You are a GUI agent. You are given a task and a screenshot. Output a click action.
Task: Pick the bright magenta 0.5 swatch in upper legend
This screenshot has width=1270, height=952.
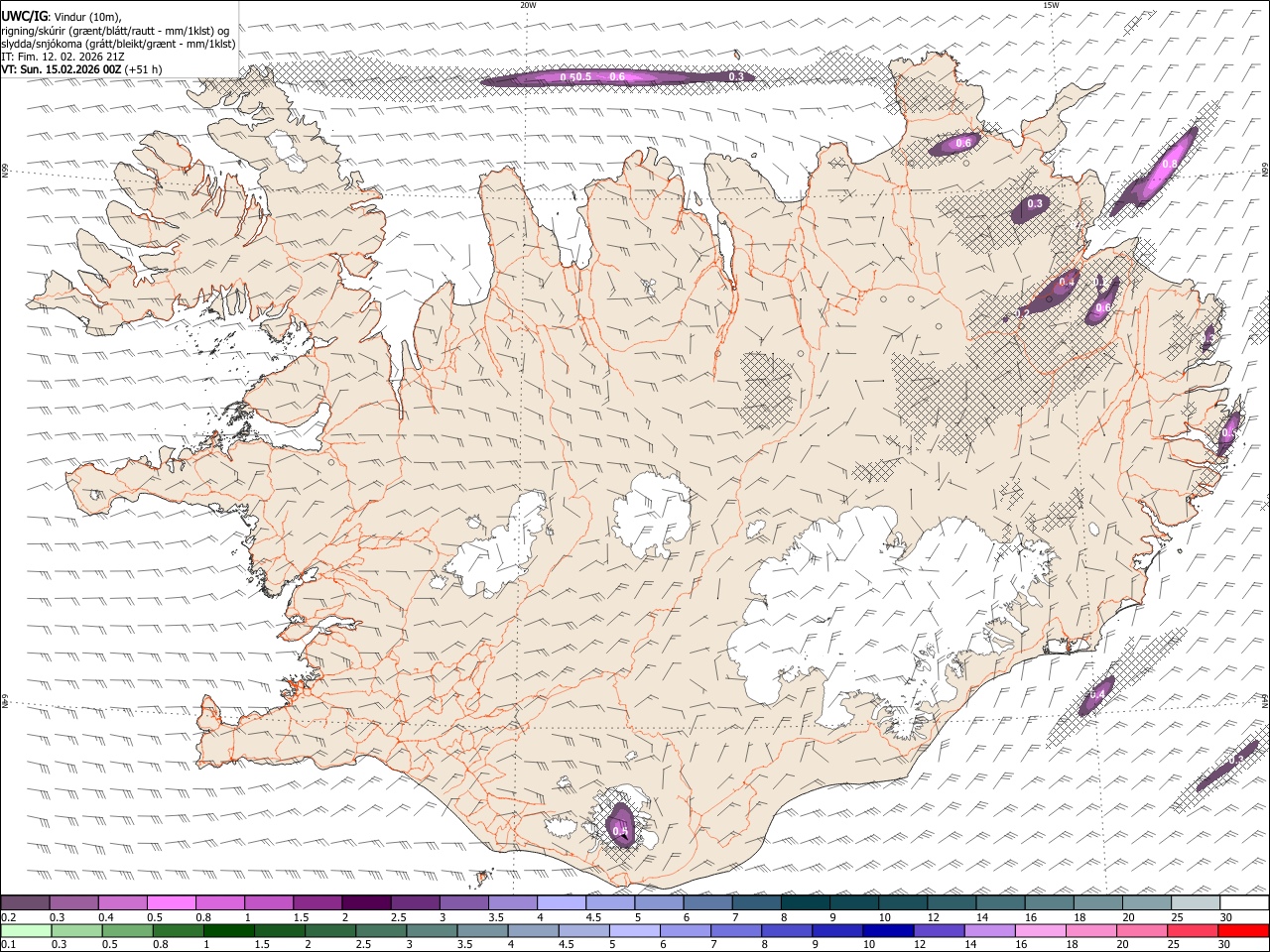[171, 902]
